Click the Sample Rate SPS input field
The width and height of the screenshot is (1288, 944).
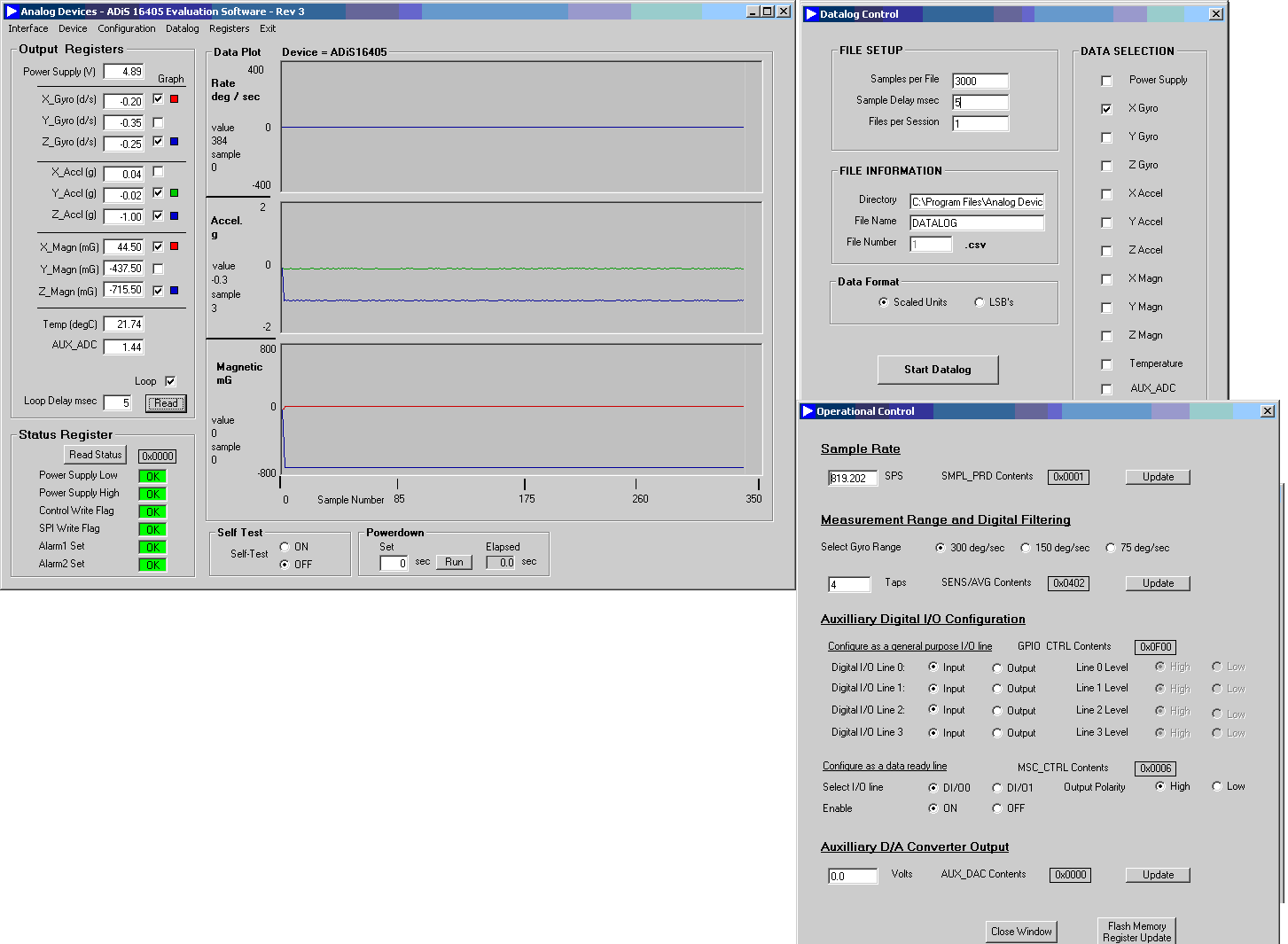click(853, 478)
